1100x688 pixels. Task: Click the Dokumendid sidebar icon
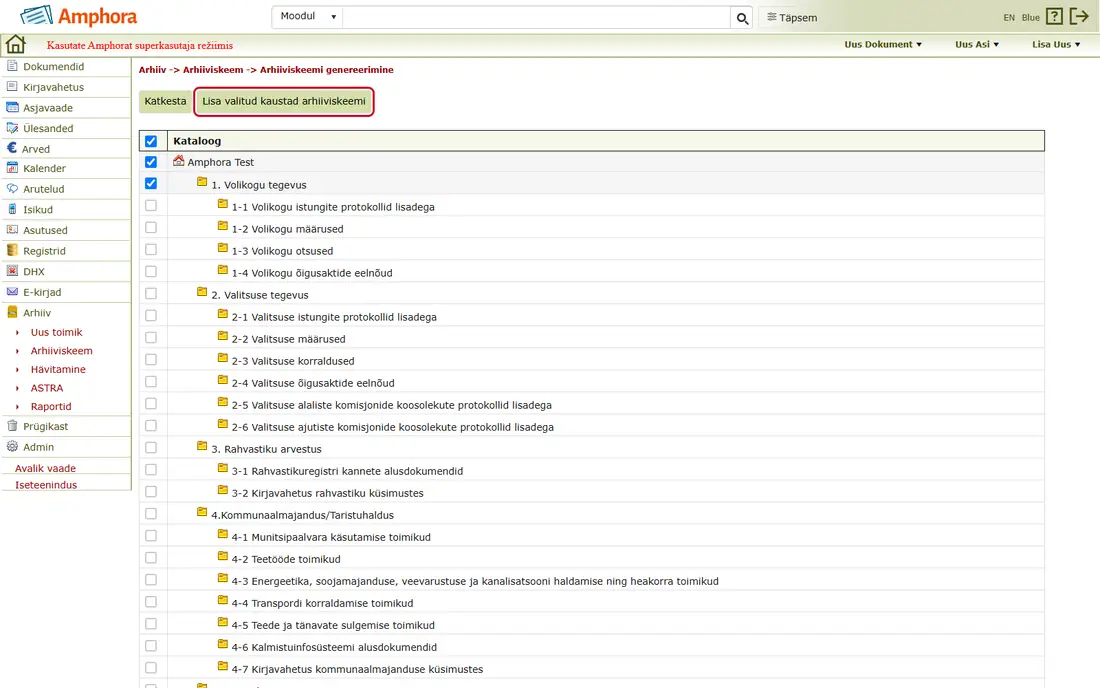click(x=12, y=66)
